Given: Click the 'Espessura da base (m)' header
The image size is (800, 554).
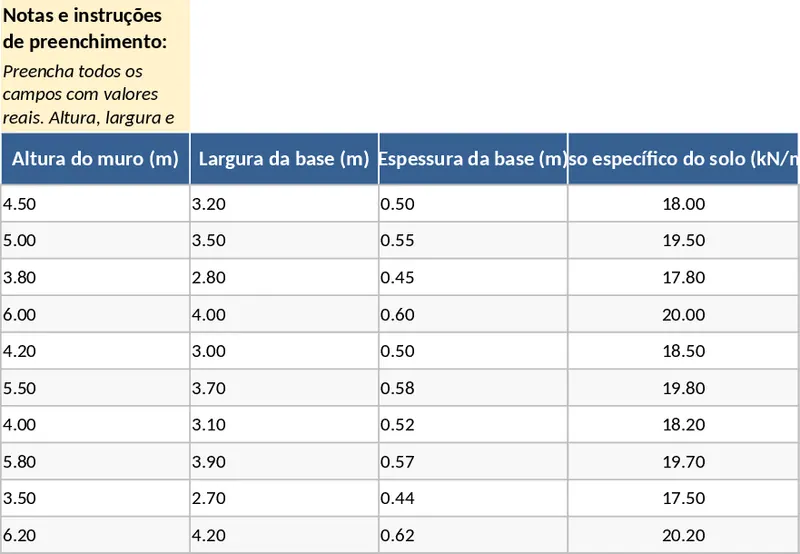Looking at the screenshot, I should tap(473, 158).
